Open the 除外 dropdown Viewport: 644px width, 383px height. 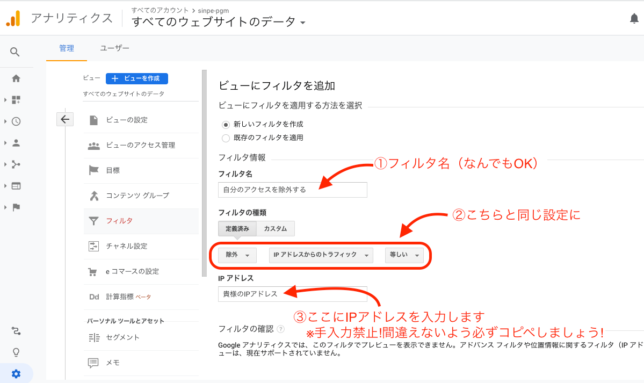pyautogui.click(x=237, y=255)
